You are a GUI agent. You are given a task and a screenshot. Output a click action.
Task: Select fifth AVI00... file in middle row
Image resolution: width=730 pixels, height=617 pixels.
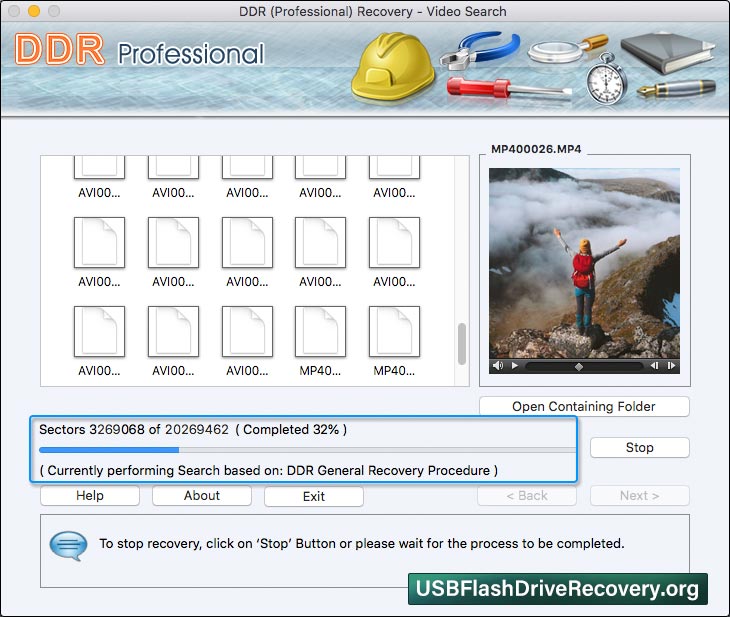(394, 243)
